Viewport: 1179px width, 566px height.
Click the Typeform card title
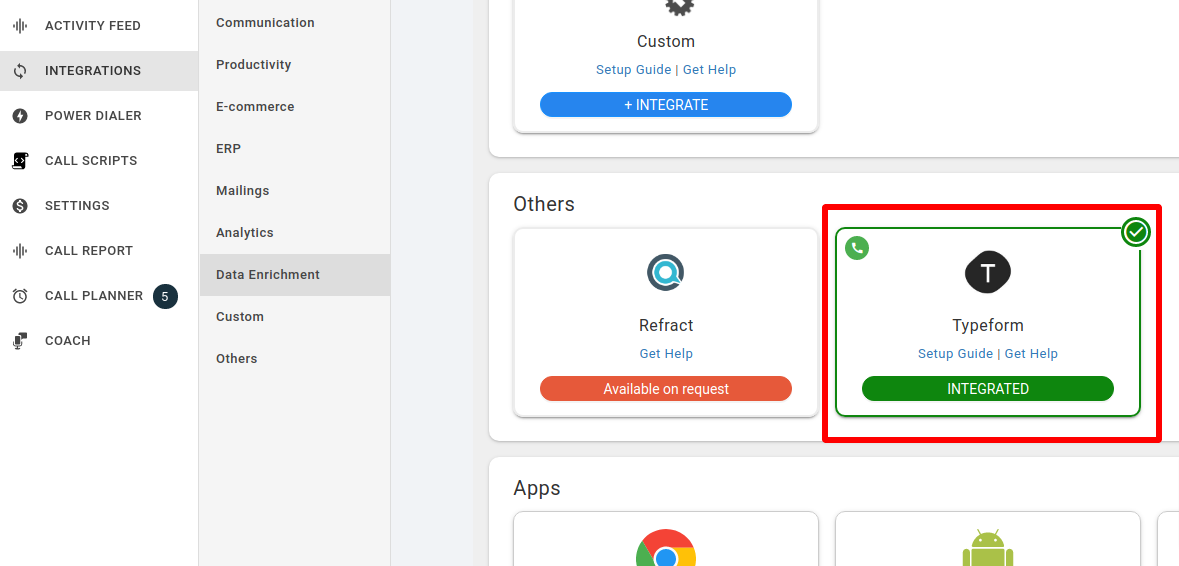point(987,325)
